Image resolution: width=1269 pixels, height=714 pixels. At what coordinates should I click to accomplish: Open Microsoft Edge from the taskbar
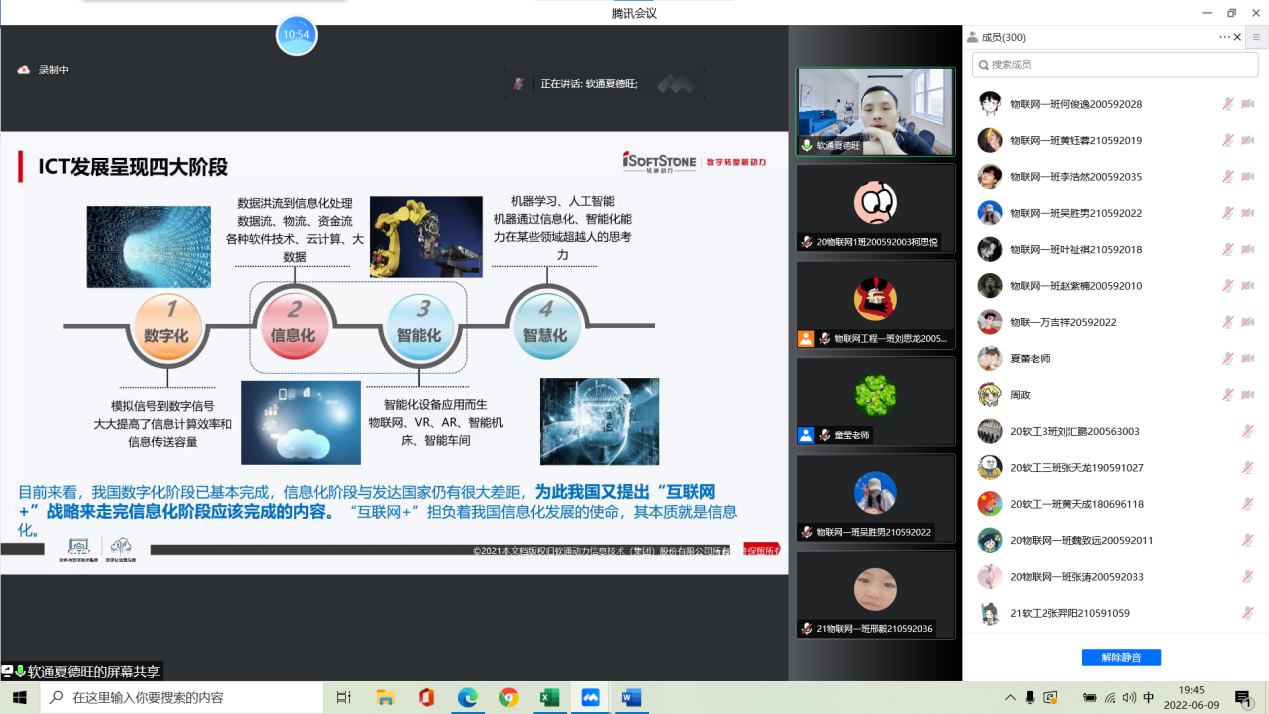(x=468, y=697)
